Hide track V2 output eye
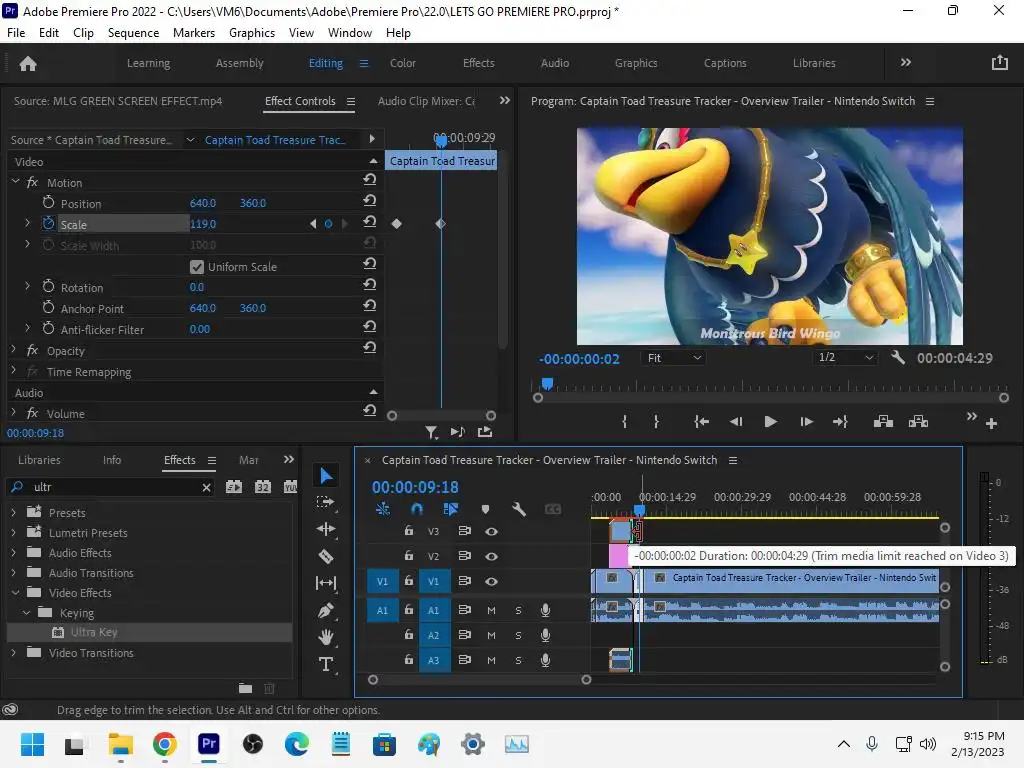 pyautogui.click(x=492, y=556)
